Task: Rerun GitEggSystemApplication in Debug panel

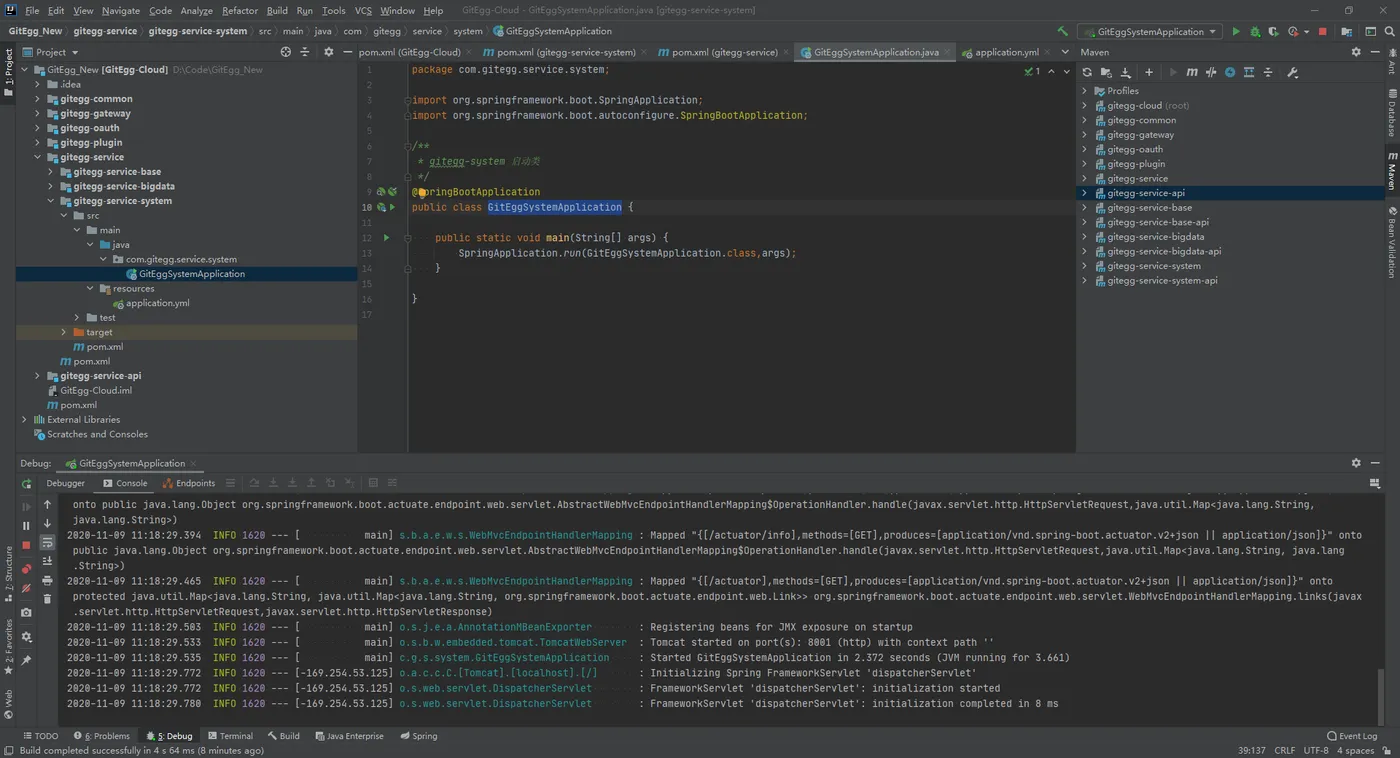Action: tap(27, 484)
